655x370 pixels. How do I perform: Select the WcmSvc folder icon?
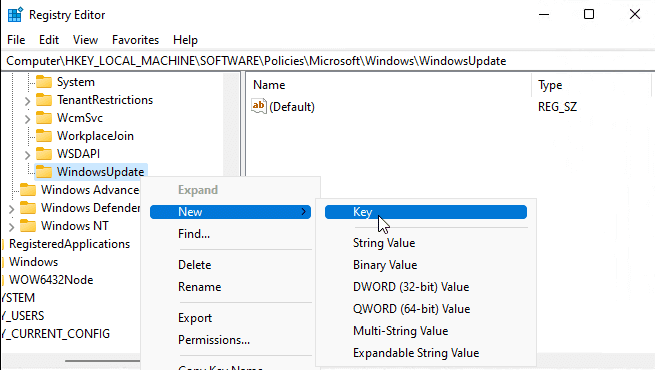(44, 118)
